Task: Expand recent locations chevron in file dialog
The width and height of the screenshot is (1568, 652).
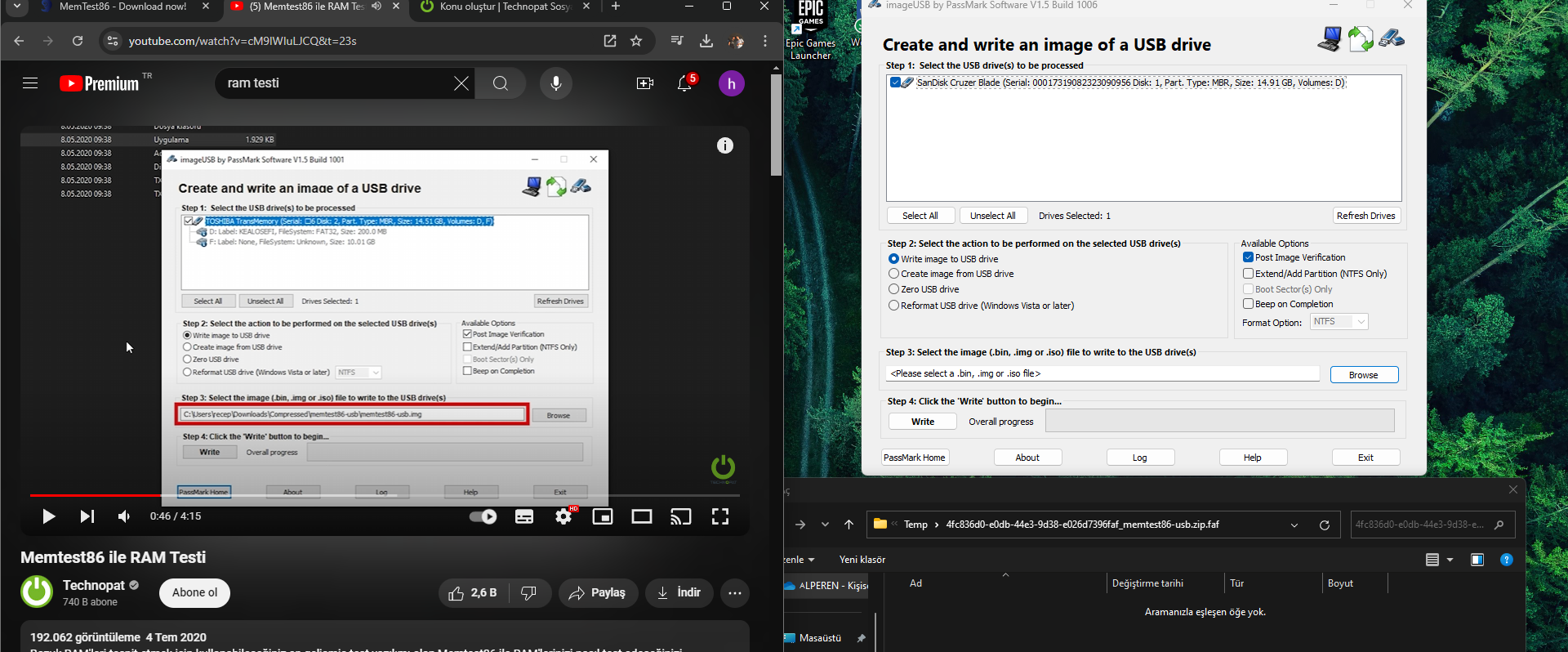Action: click(x=825, y=525)
